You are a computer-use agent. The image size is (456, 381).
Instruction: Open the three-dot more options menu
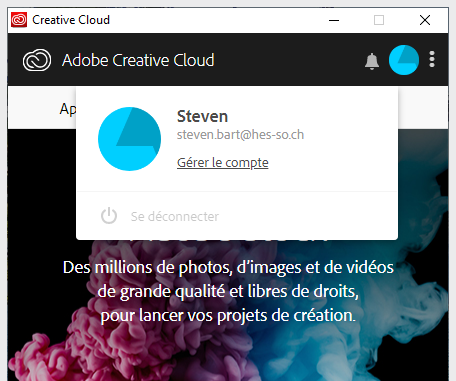[432, 59]
